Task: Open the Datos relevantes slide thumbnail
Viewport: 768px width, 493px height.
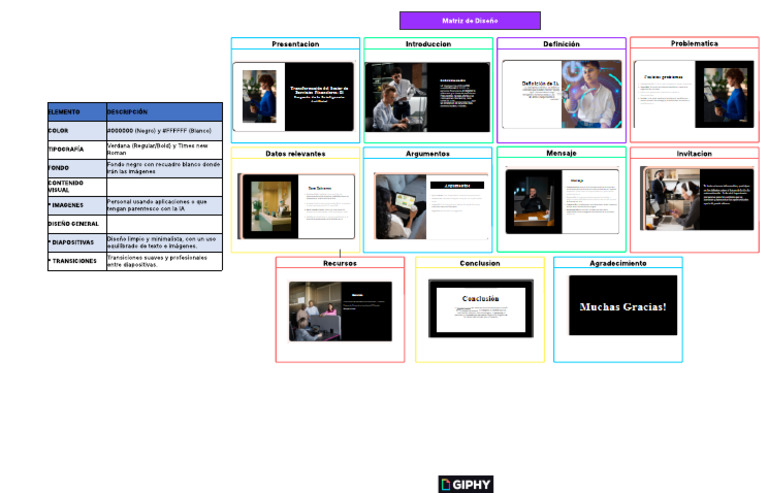Action: (x=296, y=206)
